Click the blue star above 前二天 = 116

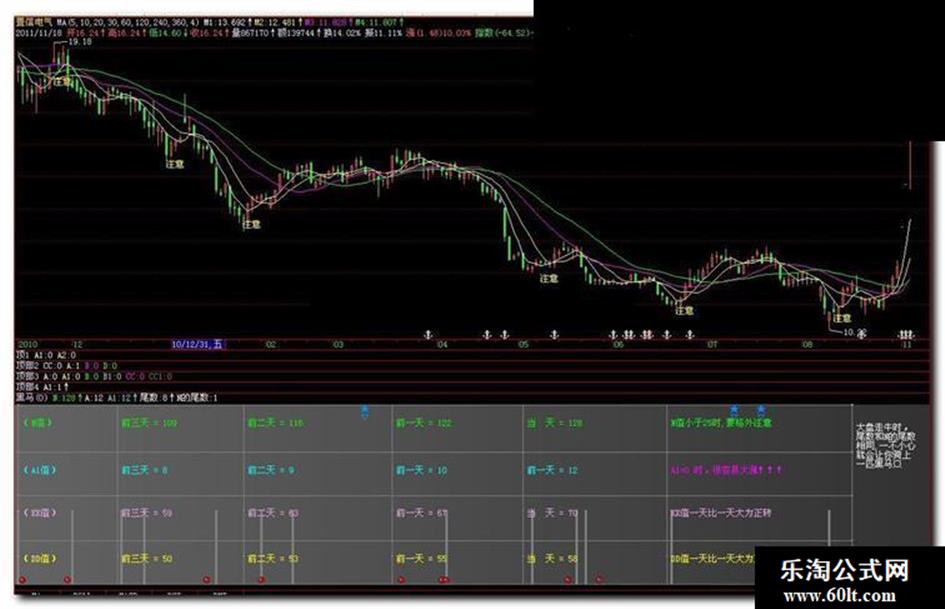(365, 412)
